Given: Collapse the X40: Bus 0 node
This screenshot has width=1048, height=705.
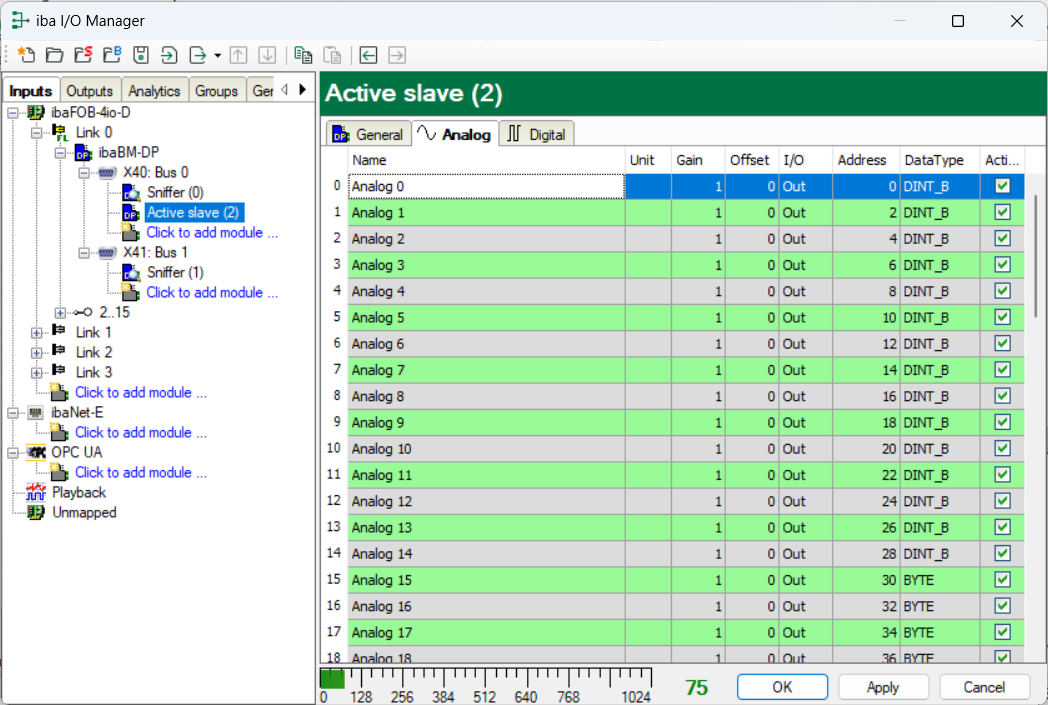Looking at the screenshot, I should coord(85,172).
